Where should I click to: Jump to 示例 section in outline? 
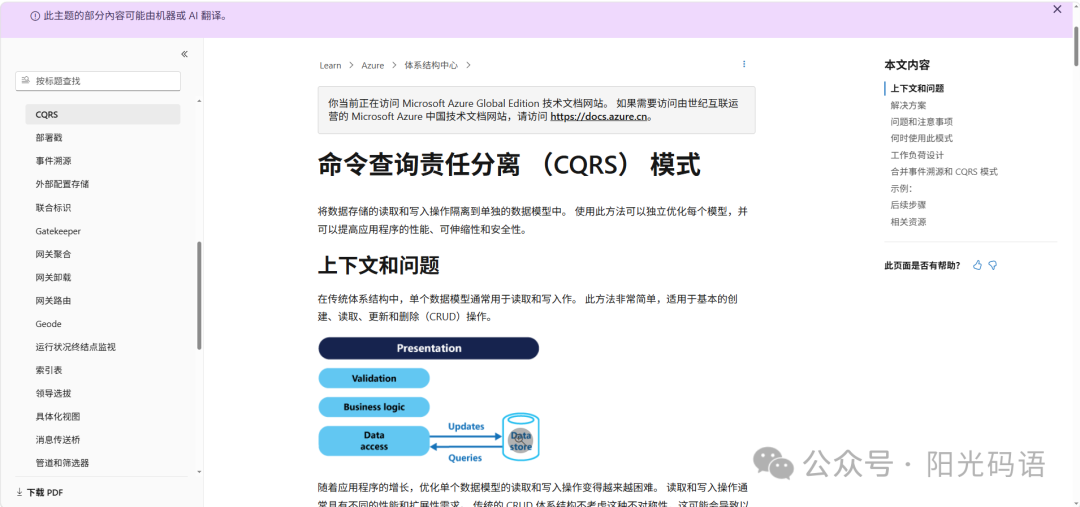901,188
